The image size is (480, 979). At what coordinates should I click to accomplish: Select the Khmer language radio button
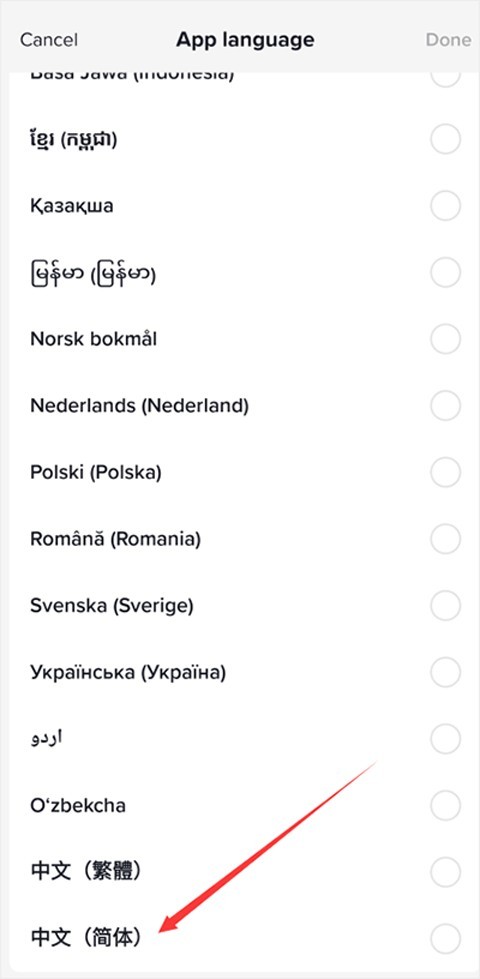(446, 139)
